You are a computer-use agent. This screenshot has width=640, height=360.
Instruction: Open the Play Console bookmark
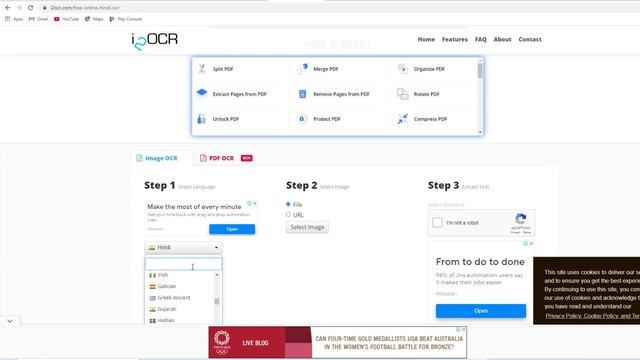(x=126, y=19)
